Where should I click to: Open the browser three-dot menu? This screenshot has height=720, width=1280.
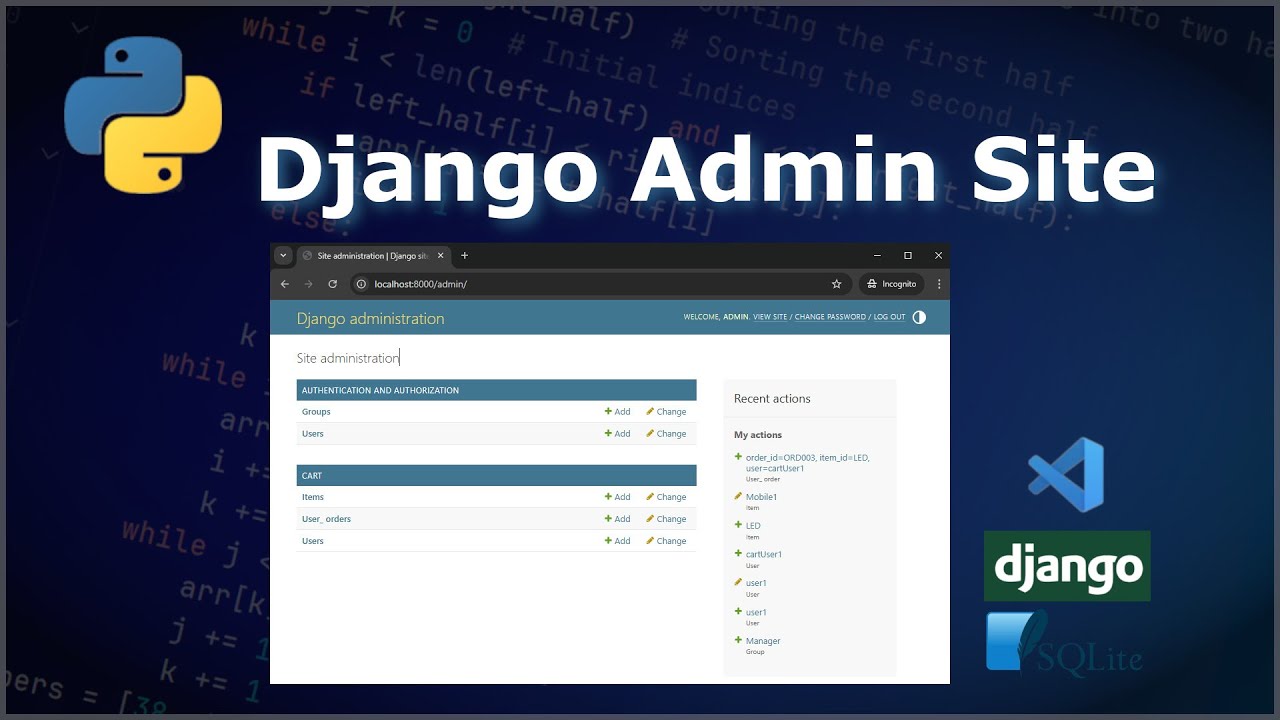click(x=939, y=284)
